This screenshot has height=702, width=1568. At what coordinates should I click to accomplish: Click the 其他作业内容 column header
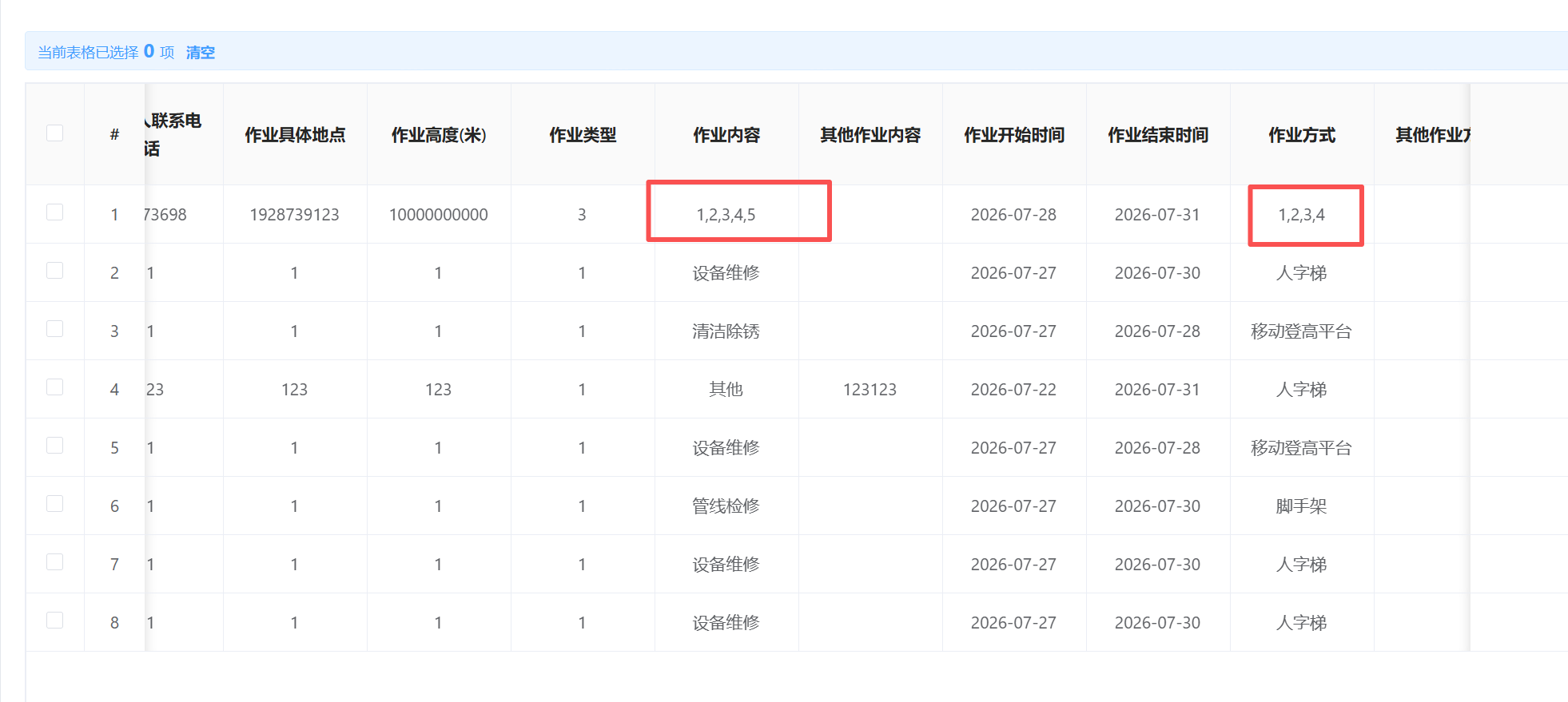click(870, 135)
